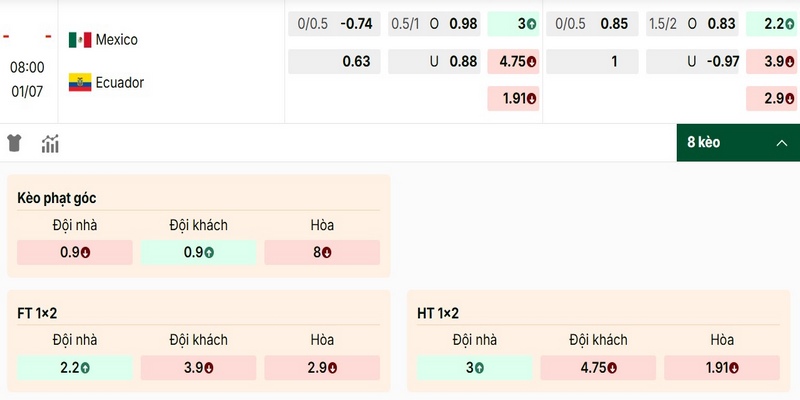Select Kèo phạt góc Hòa 8
Image resolution: width=800 pixels, height=400 pixels.
click(x=322, y=253)
